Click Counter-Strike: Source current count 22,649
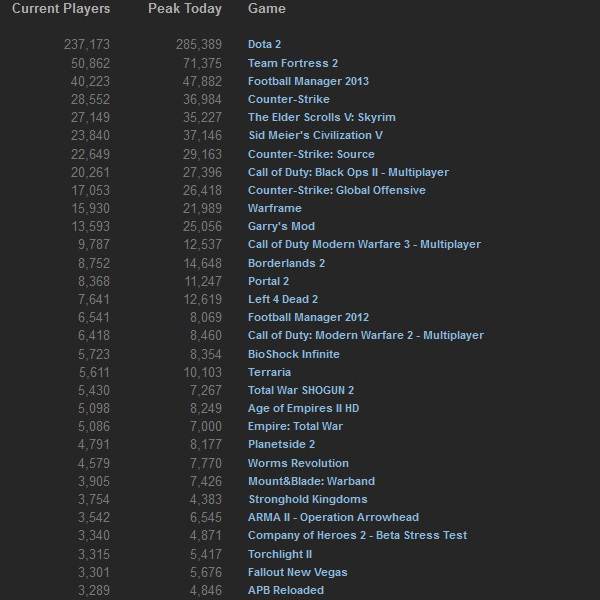 90,154
